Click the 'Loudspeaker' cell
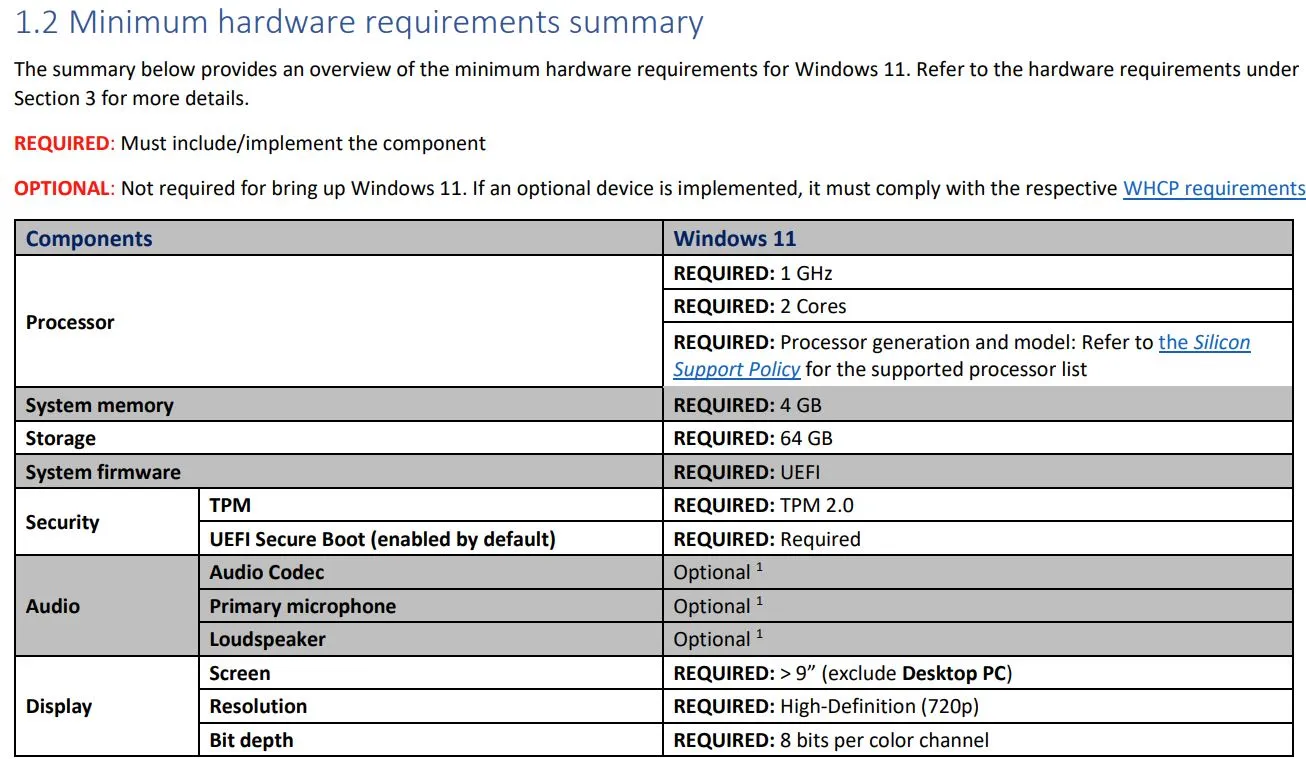This screenshot has height=759, width=1306. point(430,639)
